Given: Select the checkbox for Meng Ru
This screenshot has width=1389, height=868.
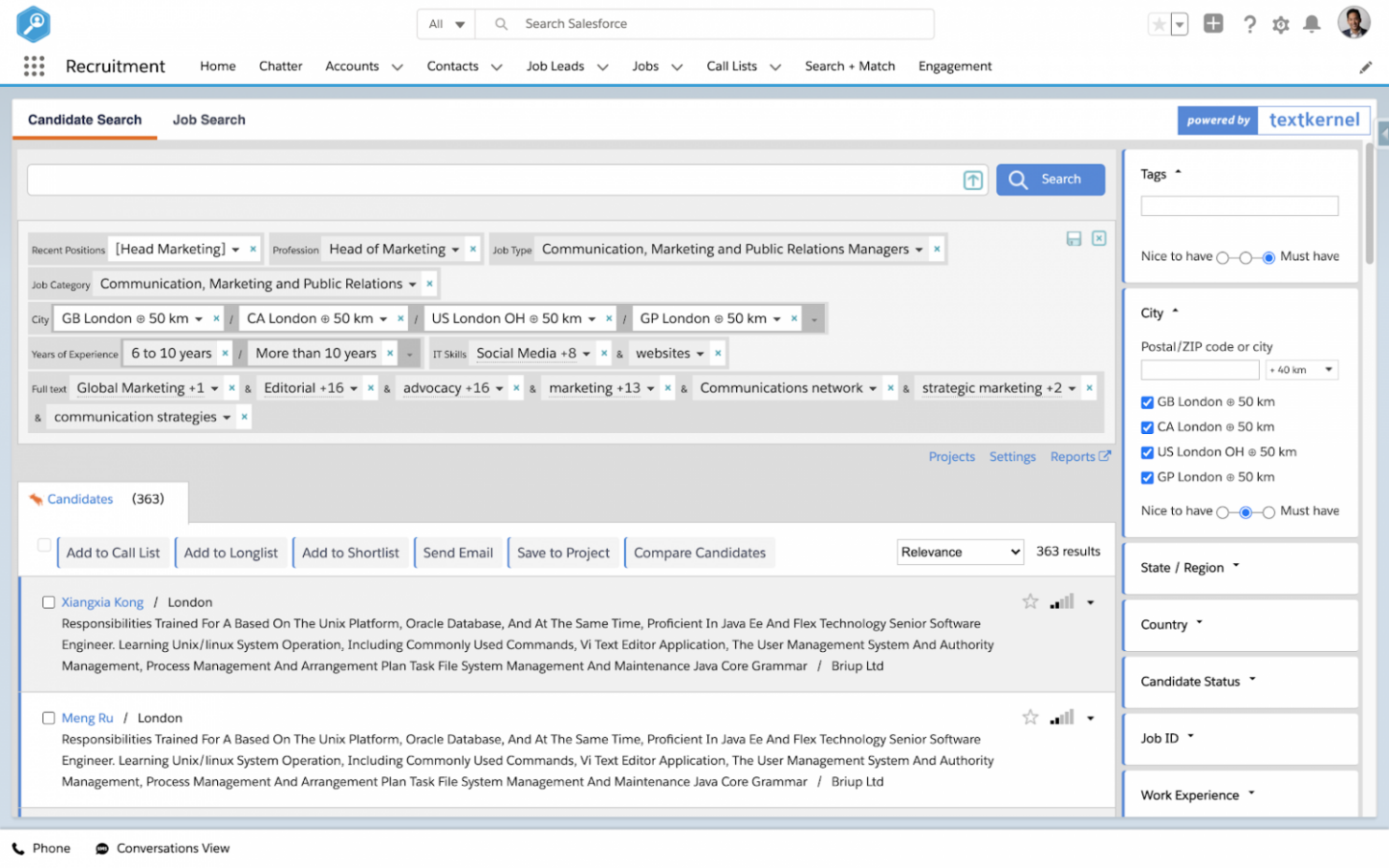Looking at the screenshot, I should 48,718.
